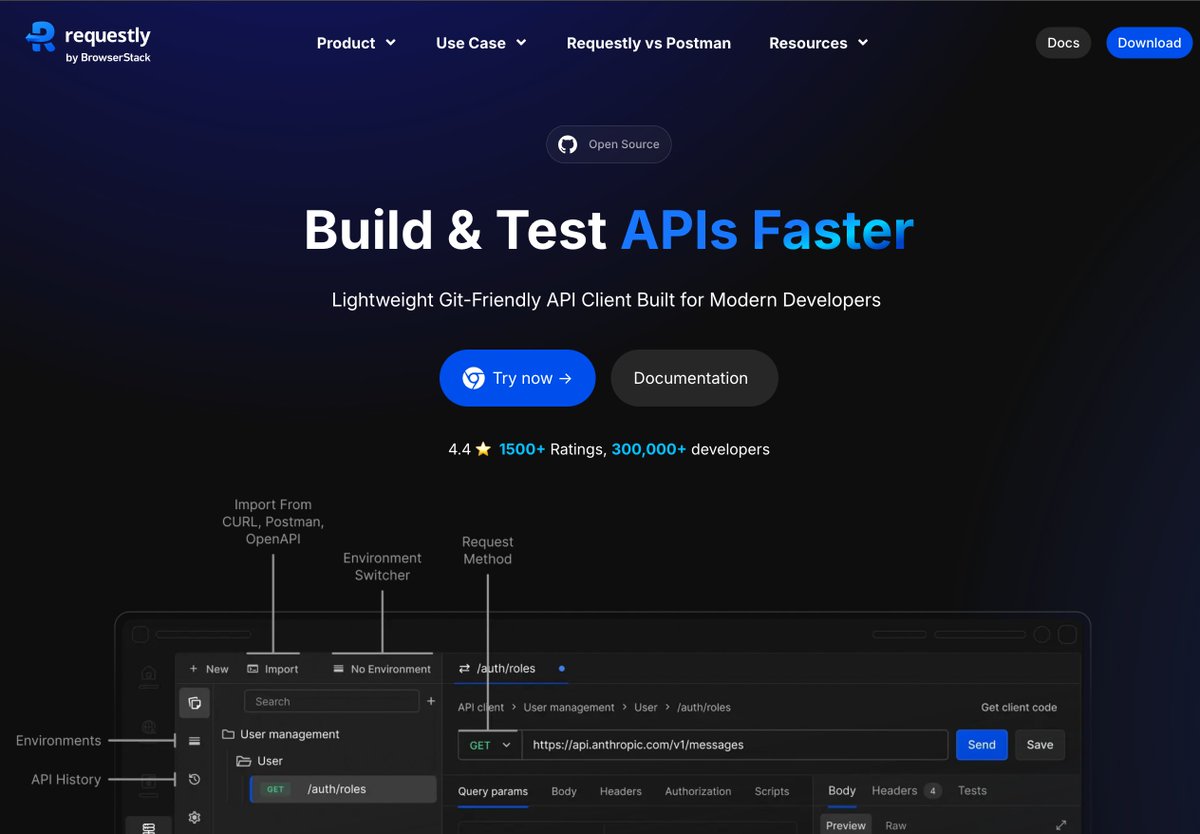
Task: Click the "1500+" ratings text
Action: 522,450
